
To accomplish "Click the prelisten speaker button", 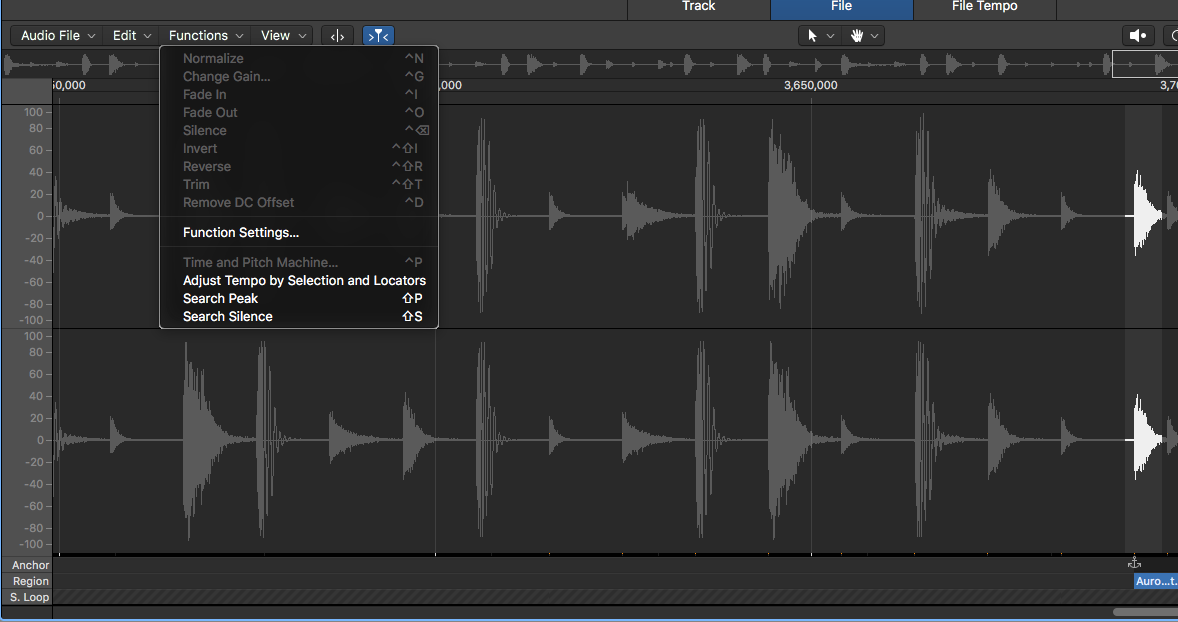I will point(1138,35).
